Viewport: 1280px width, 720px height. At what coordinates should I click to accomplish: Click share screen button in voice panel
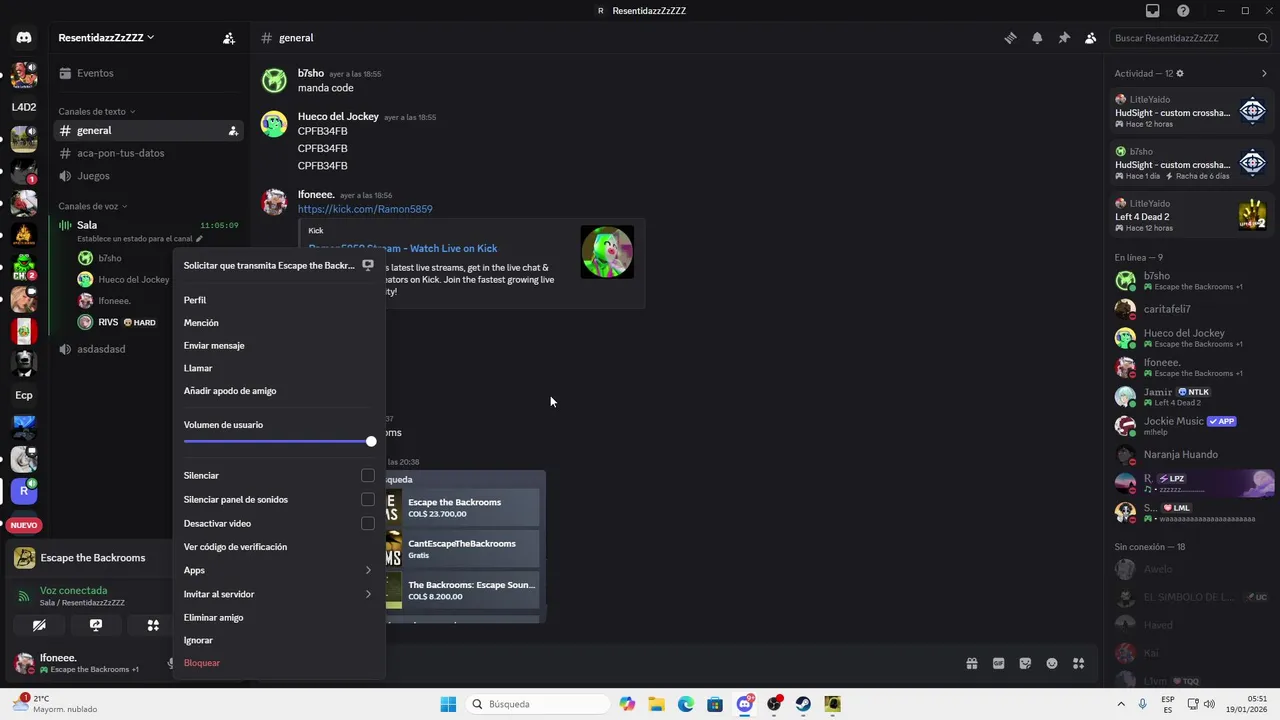[x=96, y=625]
